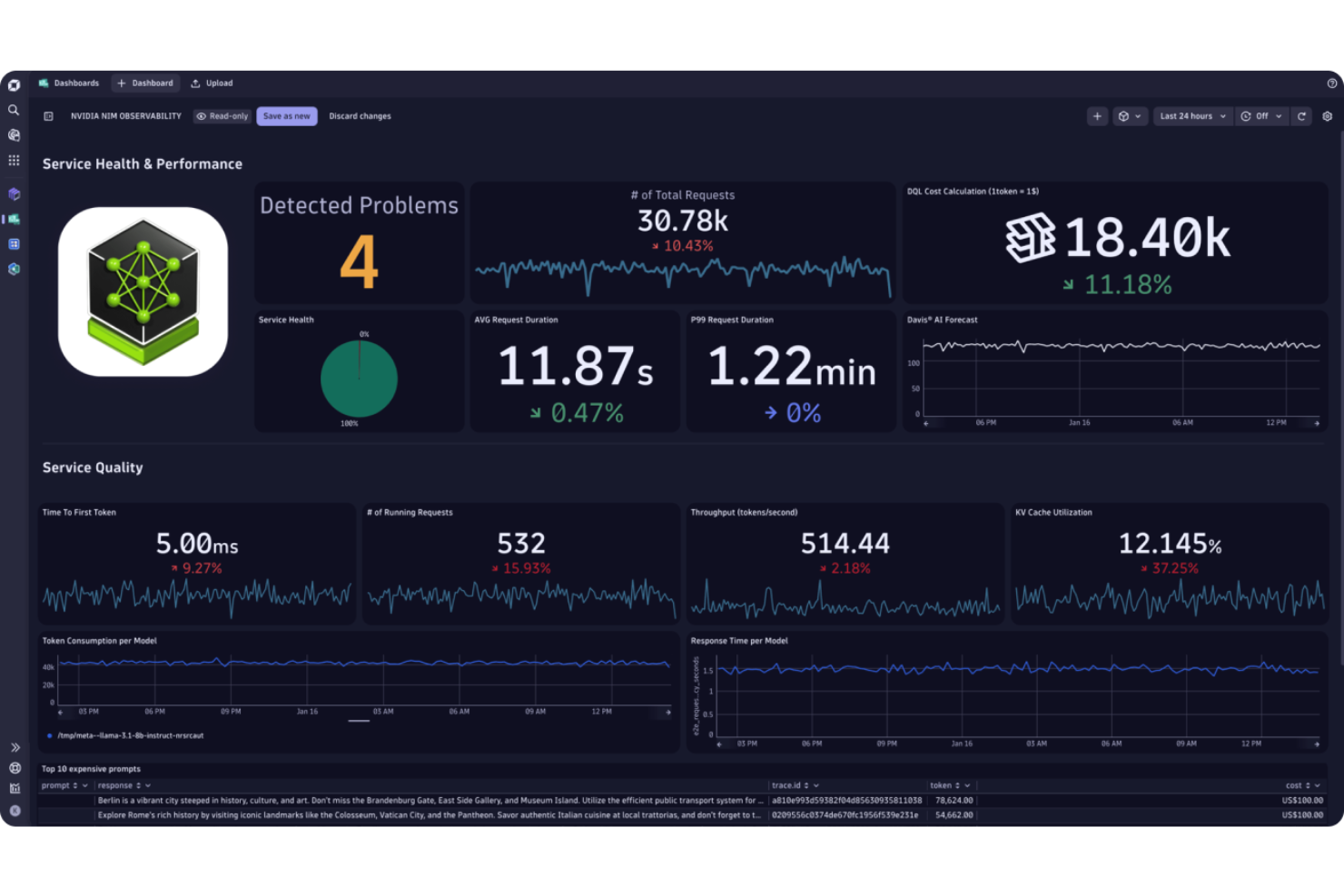Click the Upload button
This screenshot has height=896, width=1344.
click(x=212, y=84)
